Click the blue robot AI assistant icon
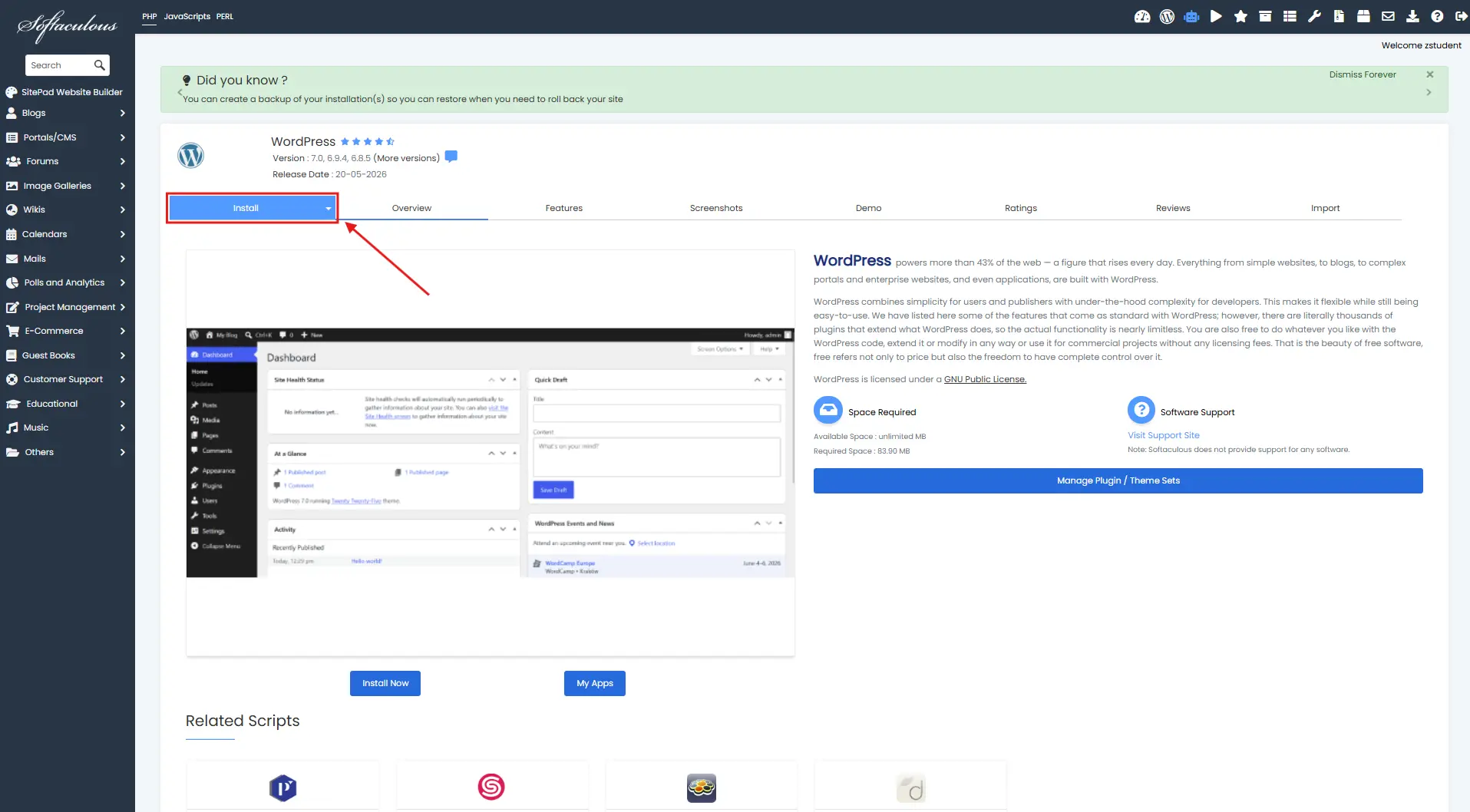 [1191, 16]
